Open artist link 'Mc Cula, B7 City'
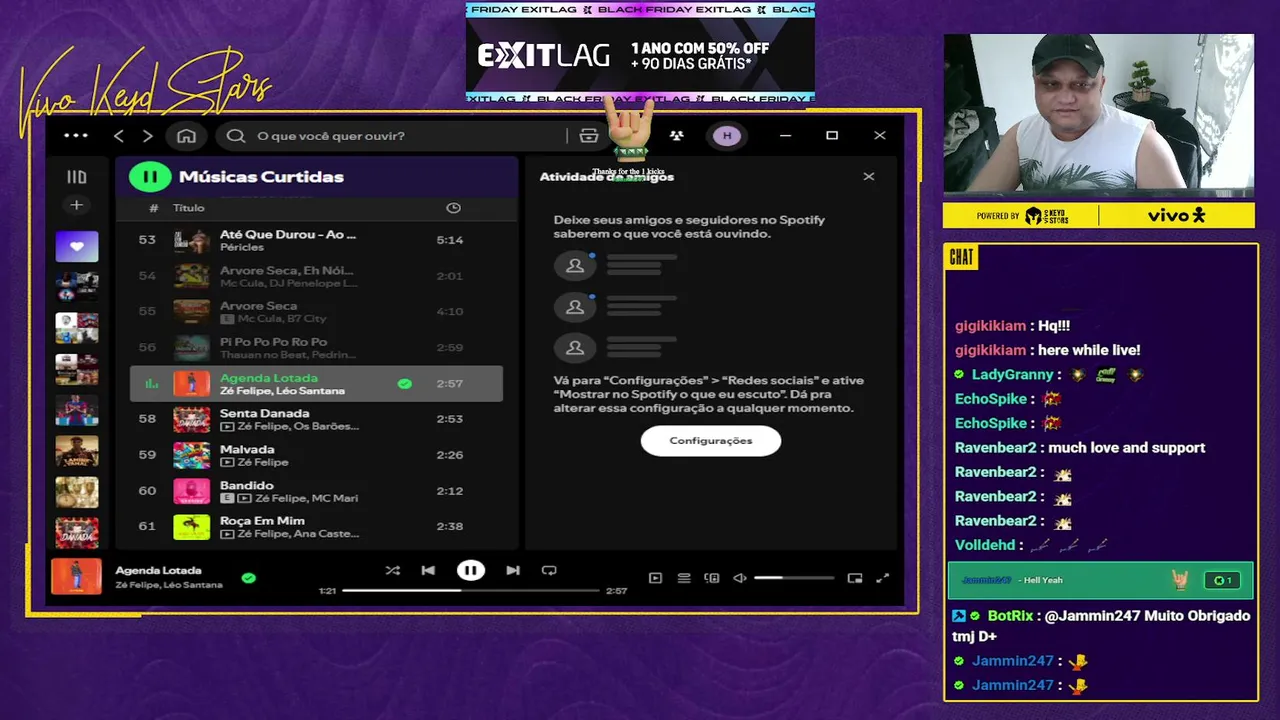The width and height of the screenshot is (1280, 720). [x=282, y=319]
